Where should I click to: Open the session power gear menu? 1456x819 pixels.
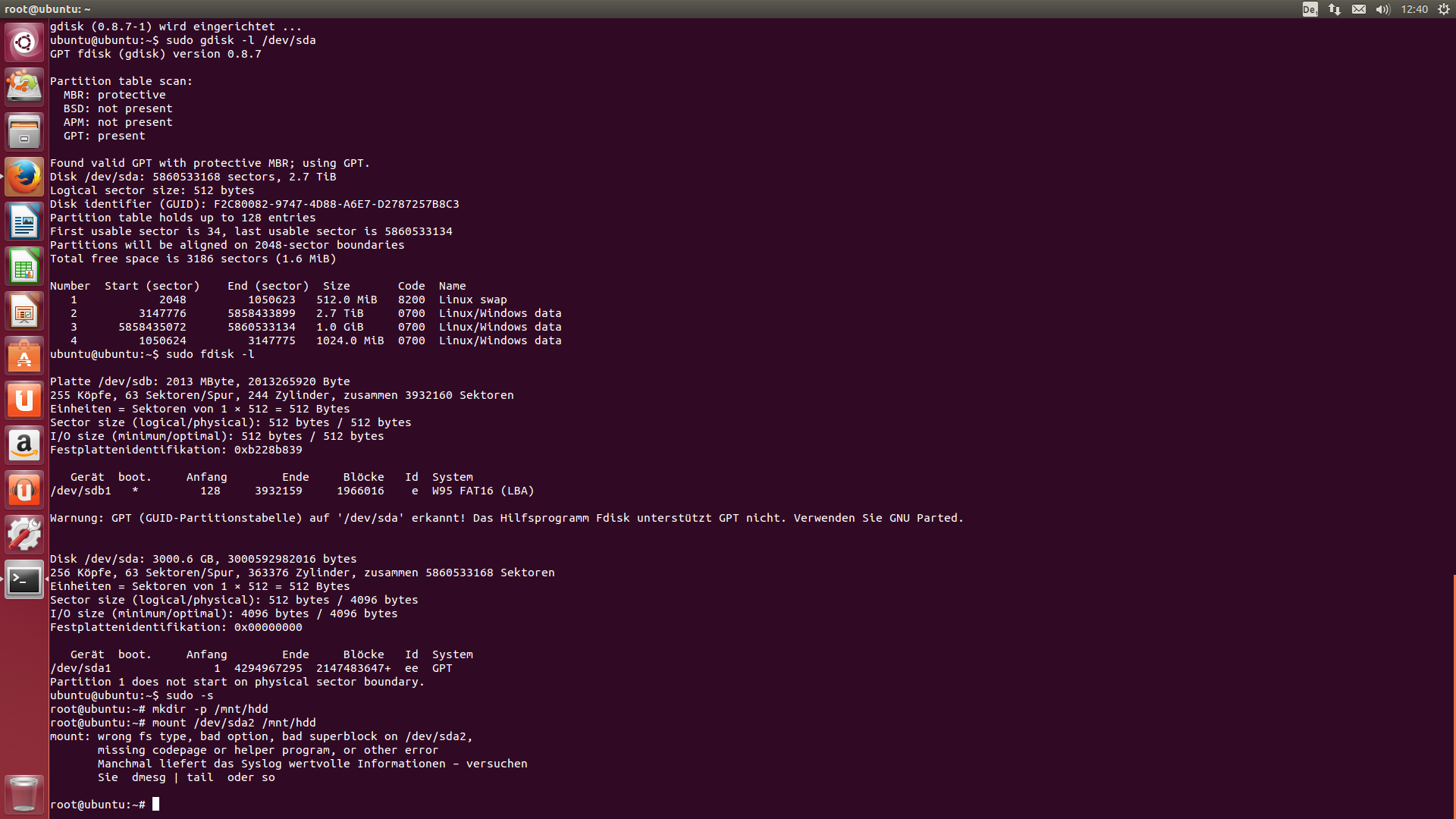[1444, 9]
